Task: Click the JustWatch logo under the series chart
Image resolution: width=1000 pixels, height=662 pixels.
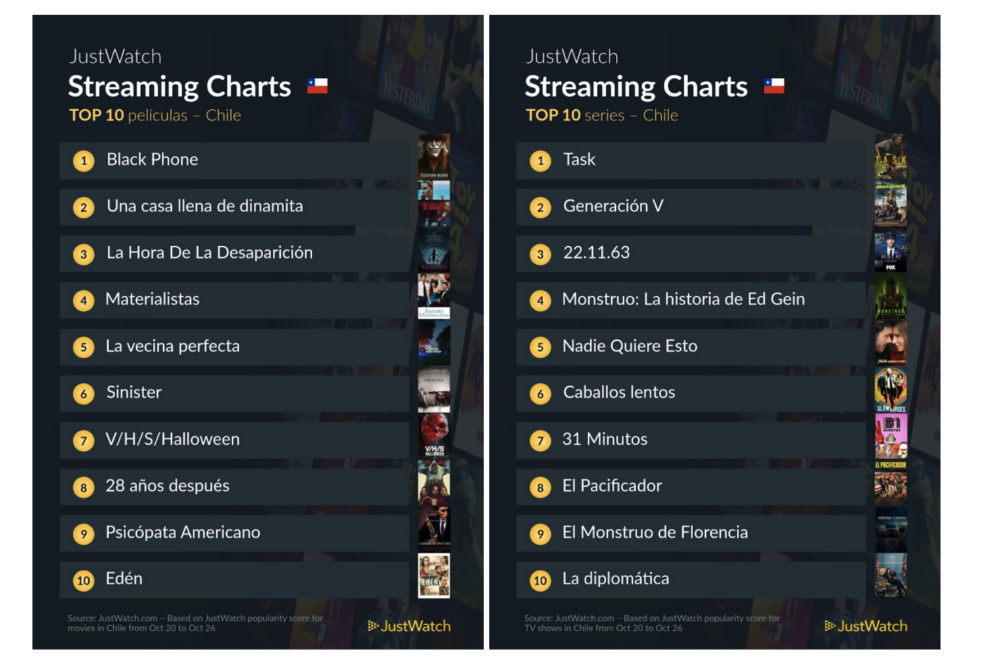Action: [866, 626]
